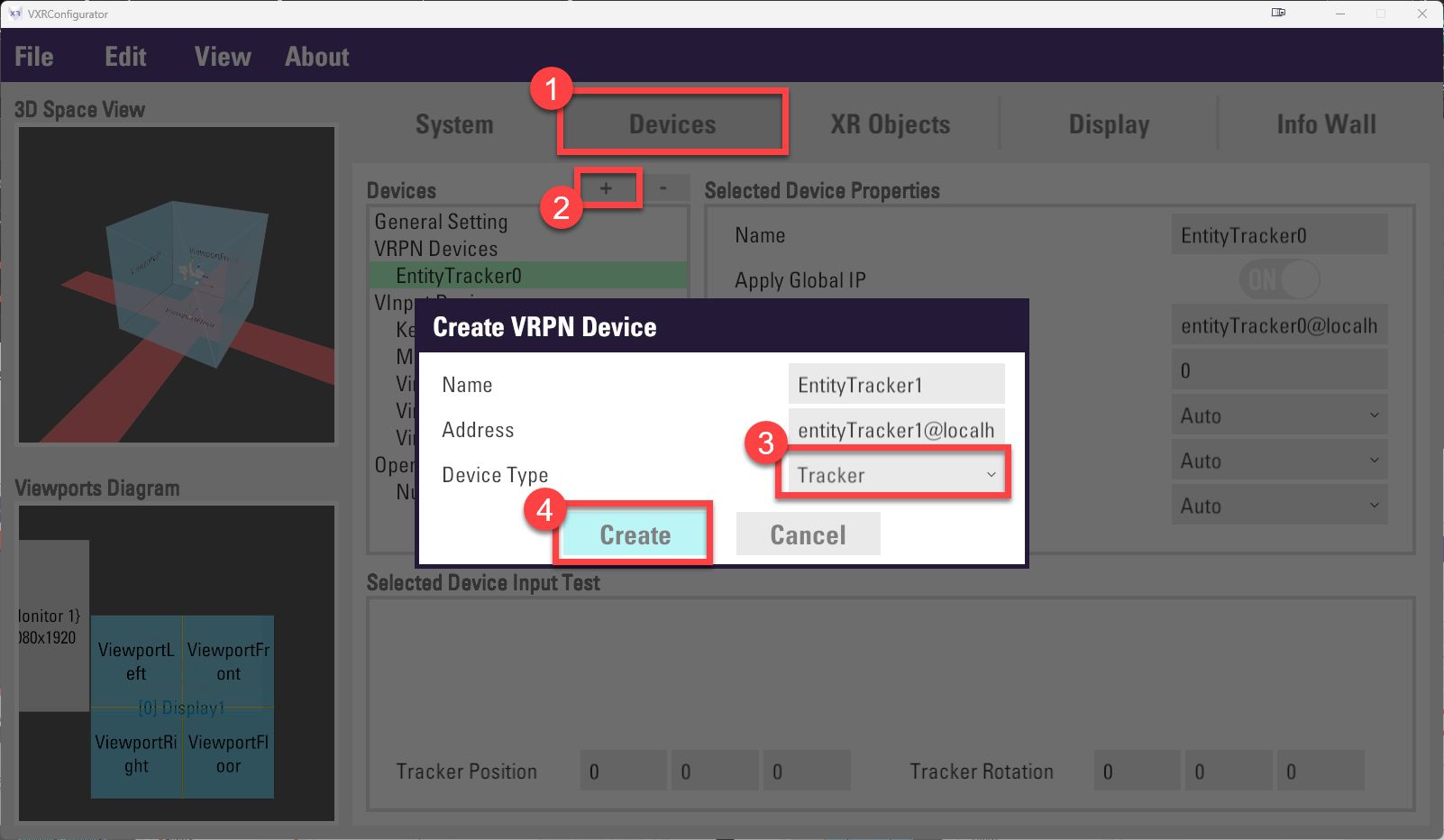Expand the first Auto dropdown in properties

coord(1278,415)
